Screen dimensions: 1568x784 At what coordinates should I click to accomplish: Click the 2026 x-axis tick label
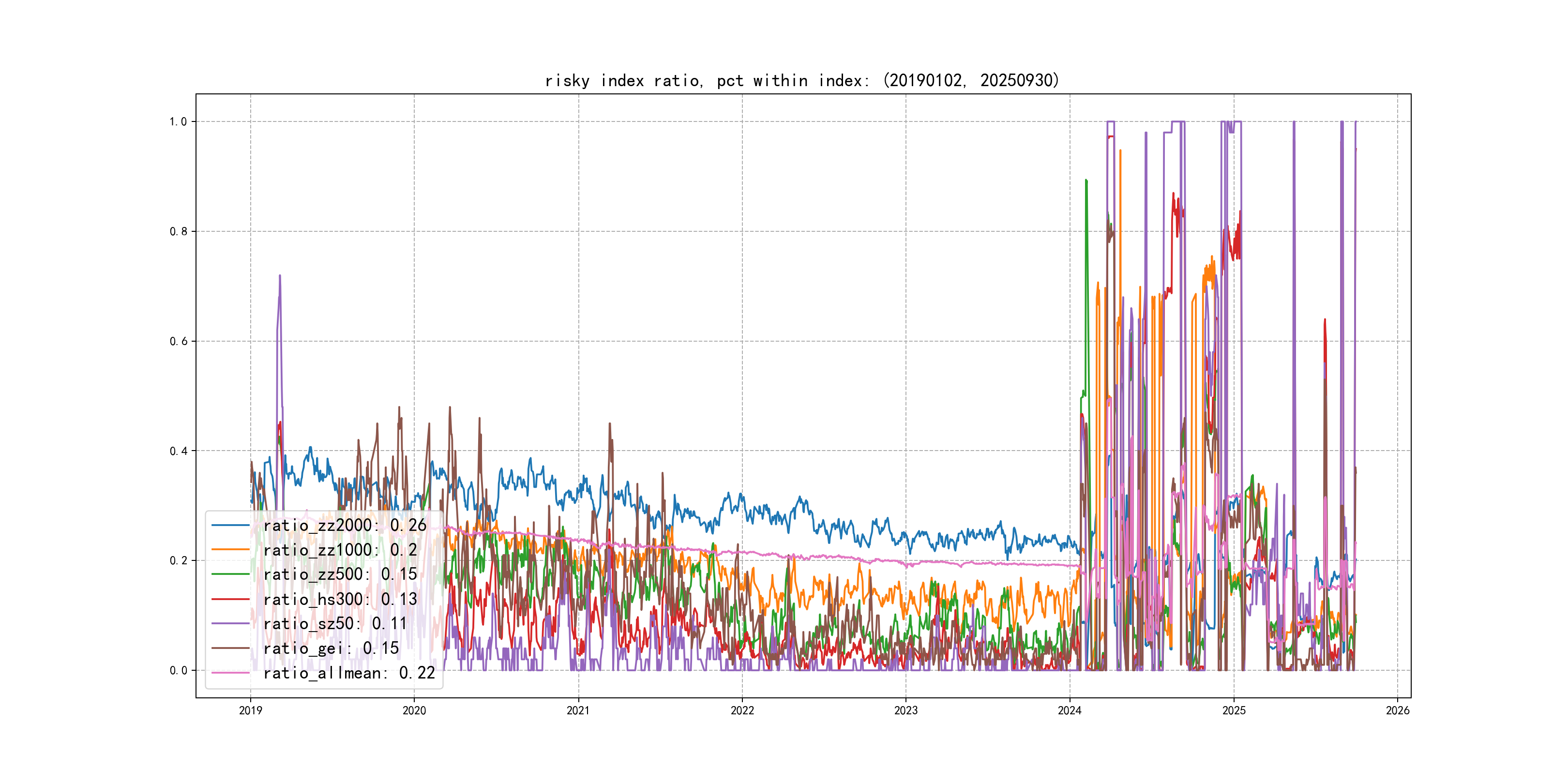1398,711
